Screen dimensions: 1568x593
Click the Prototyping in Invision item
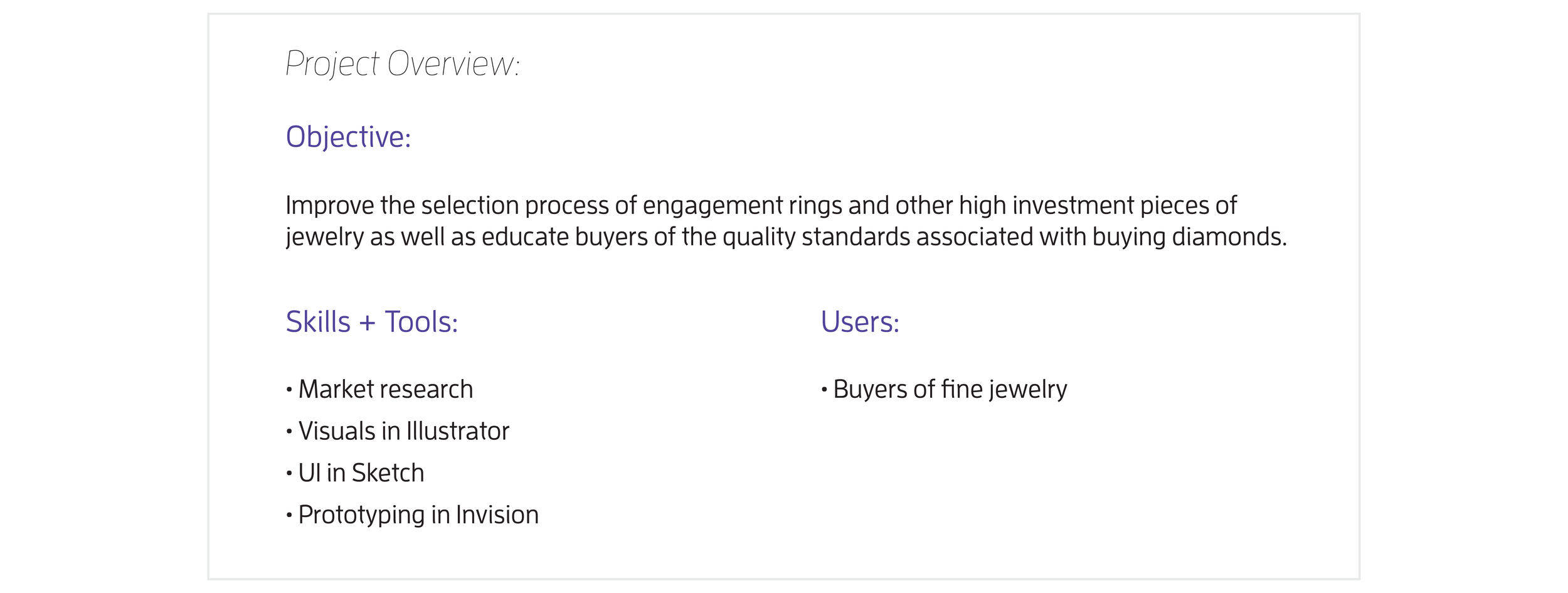(x=412, y=516)
